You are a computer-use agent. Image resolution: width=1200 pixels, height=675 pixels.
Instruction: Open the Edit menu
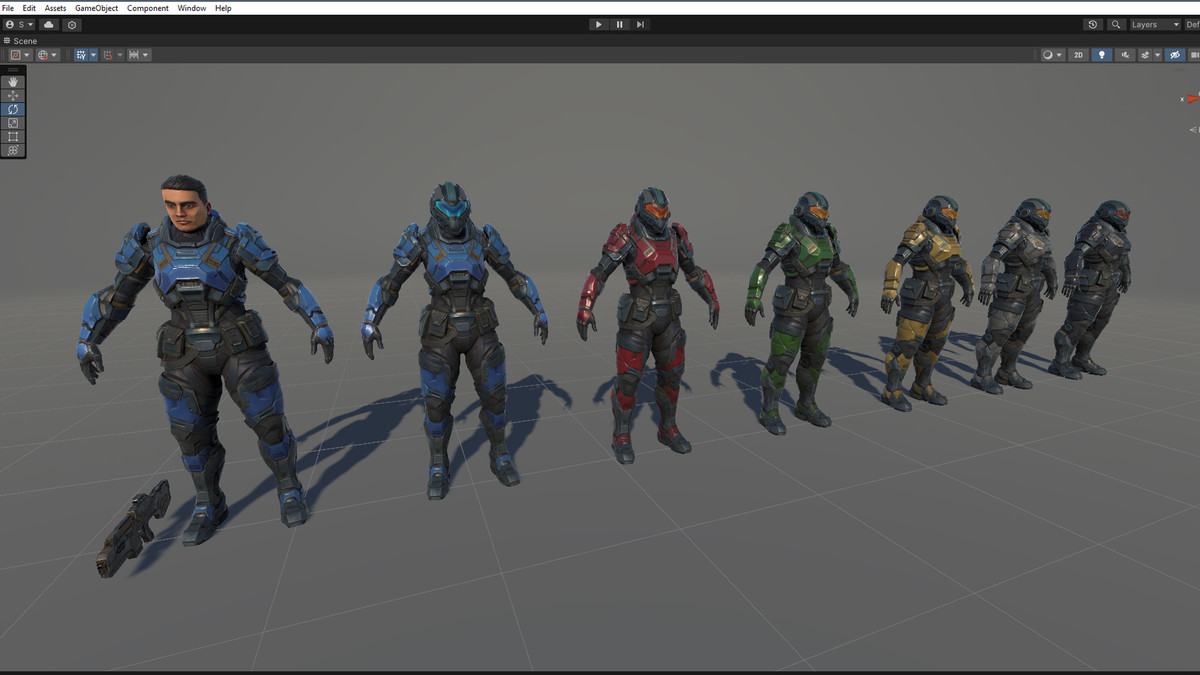tap(29, 8)
